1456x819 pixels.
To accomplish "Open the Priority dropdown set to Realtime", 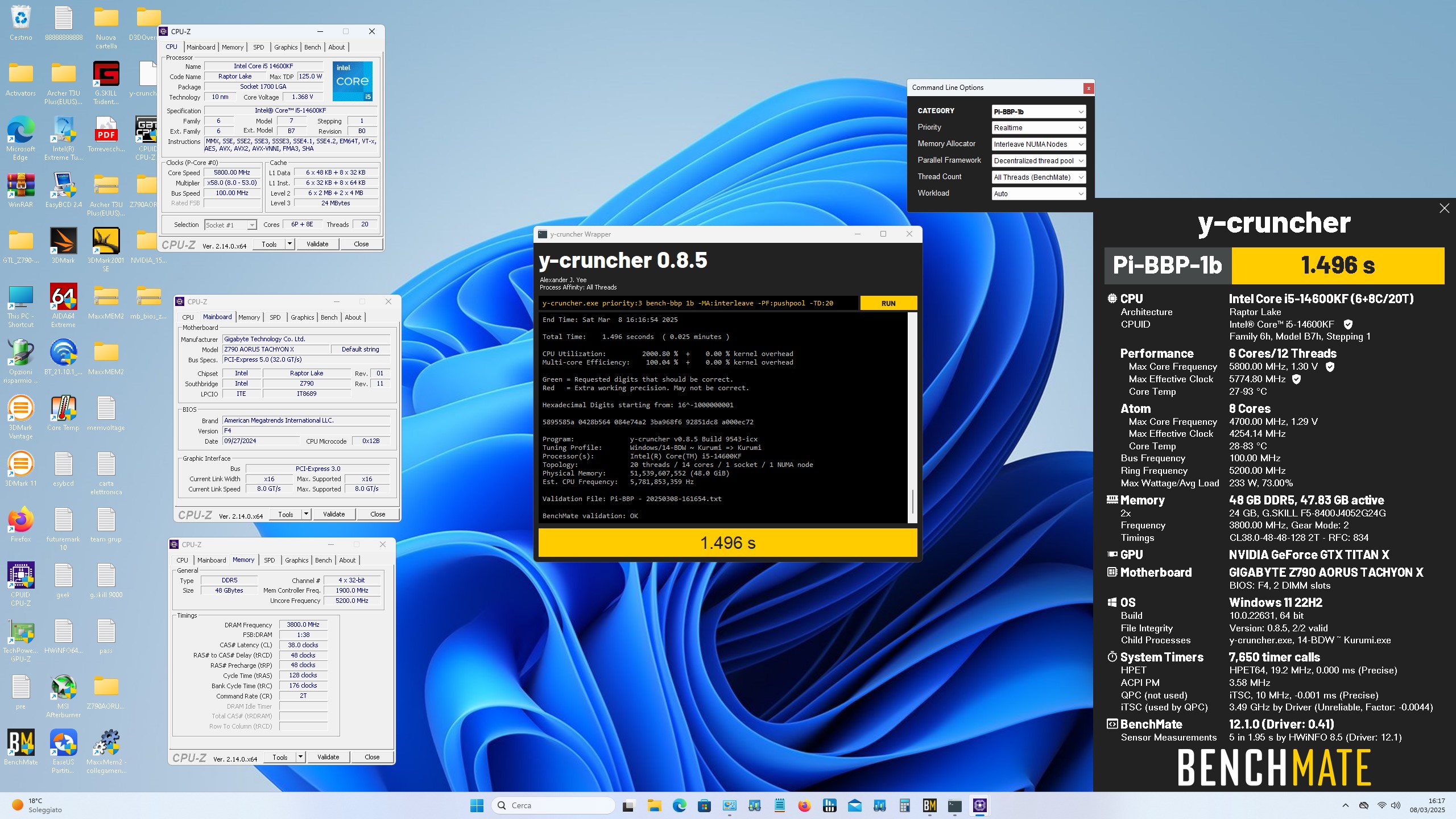I will pyautogui.click(x=1039, y=128).
